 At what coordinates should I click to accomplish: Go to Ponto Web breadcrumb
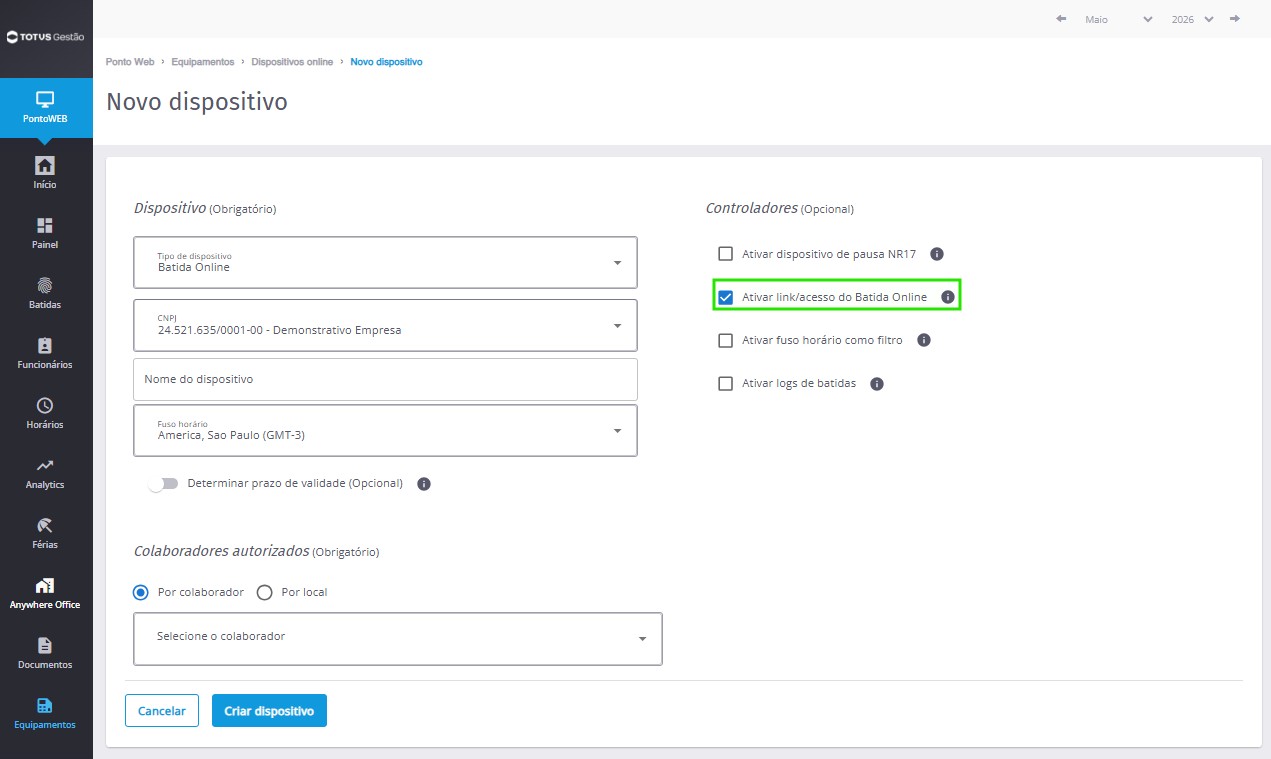click(x=130, y=62)
